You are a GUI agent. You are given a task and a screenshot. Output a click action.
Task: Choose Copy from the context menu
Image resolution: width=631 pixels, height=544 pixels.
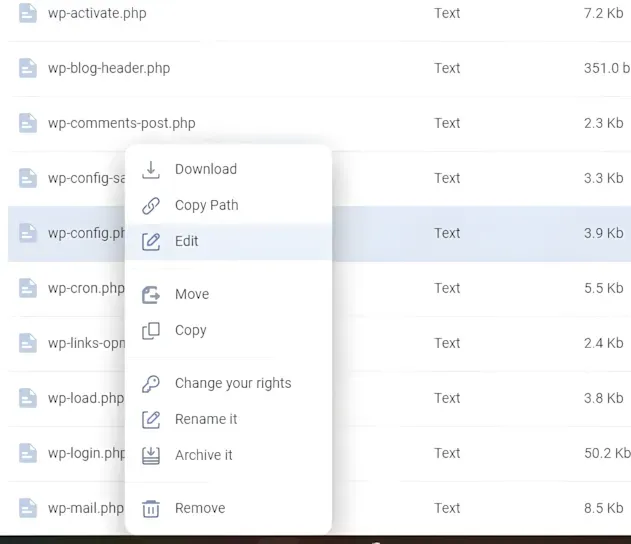(228, 330)
